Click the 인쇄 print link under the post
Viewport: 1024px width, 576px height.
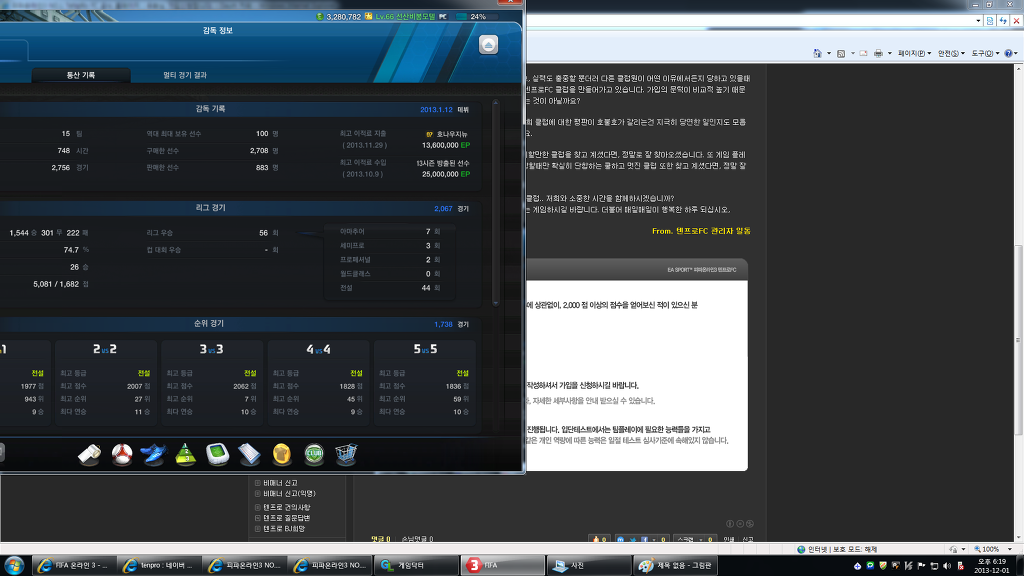729,540
